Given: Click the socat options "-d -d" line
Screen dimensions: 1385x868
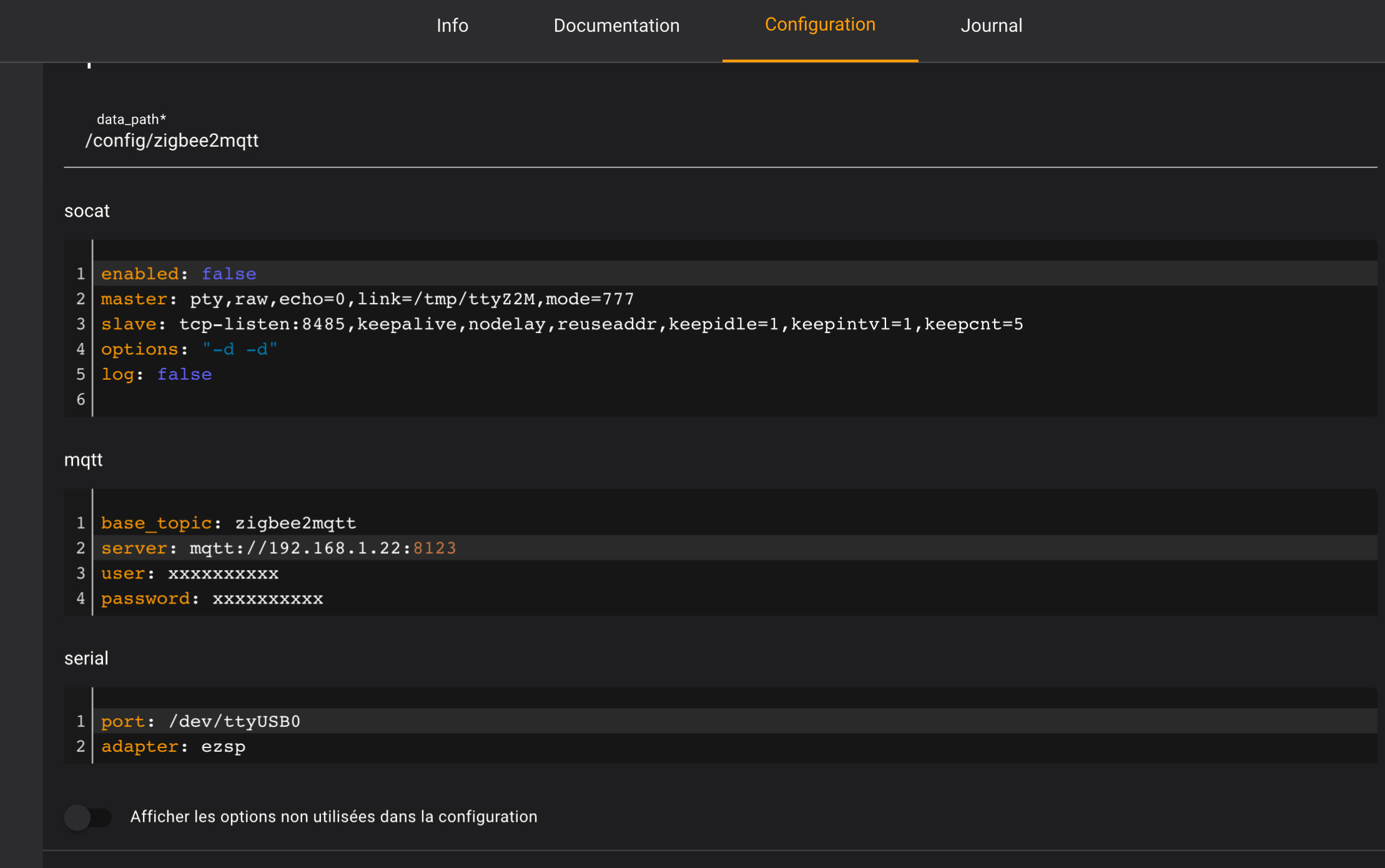Looking at the screenshot, I should click(x=189, y=349).
